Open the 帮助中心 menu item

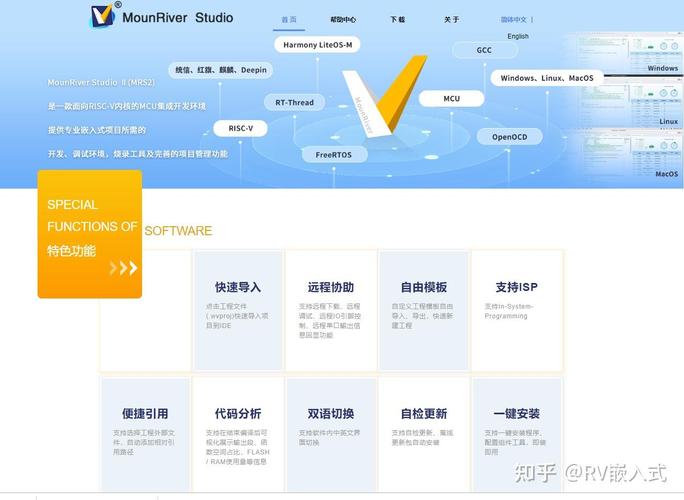[343, 20]
